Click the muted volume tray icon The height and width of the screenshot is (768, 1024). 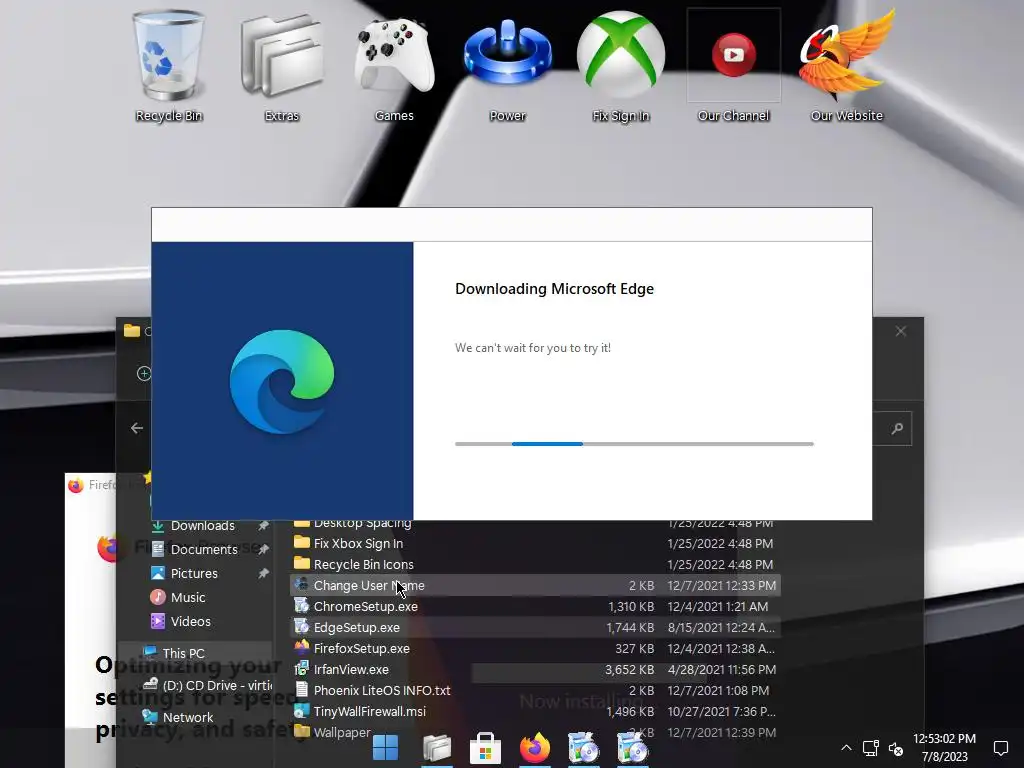[x=895, y=748]
